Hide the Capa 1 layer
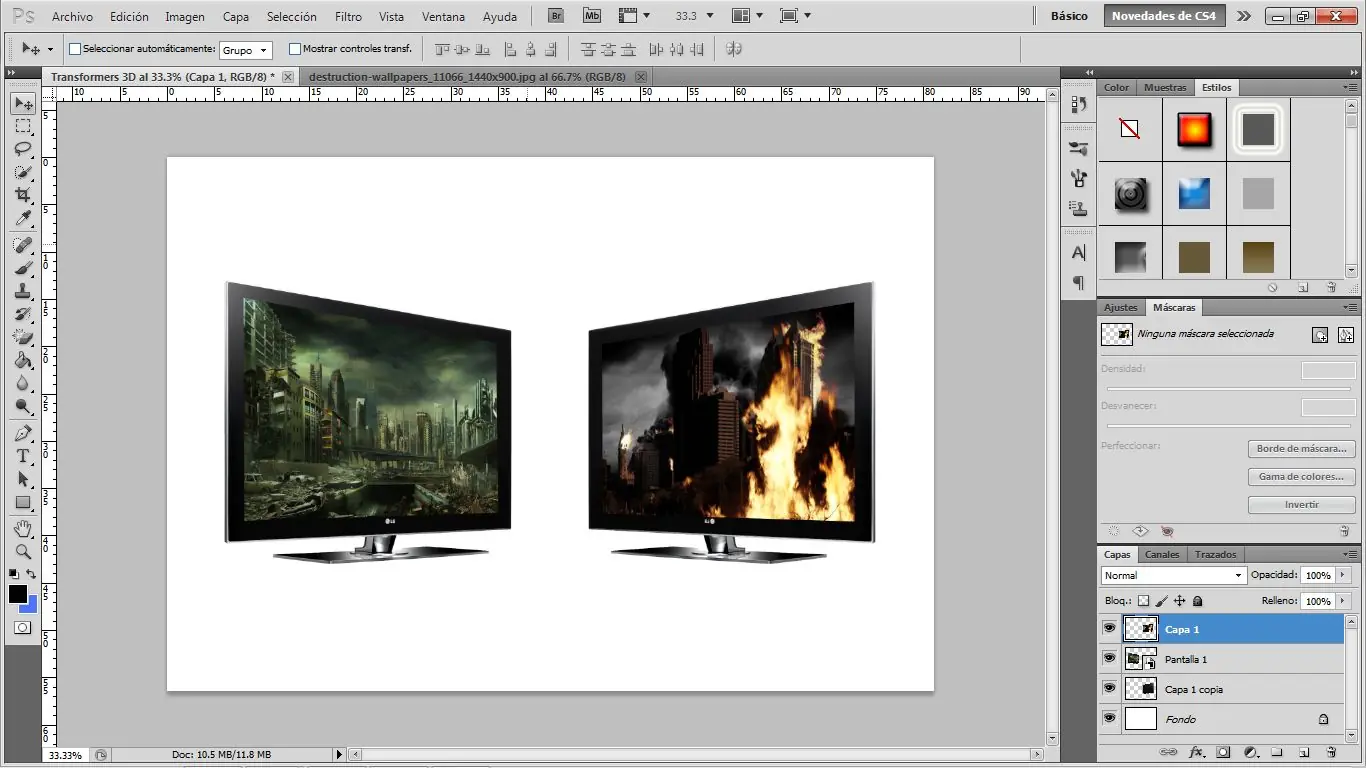This screenshot has width=1366, height=768. pos(1109,628)
